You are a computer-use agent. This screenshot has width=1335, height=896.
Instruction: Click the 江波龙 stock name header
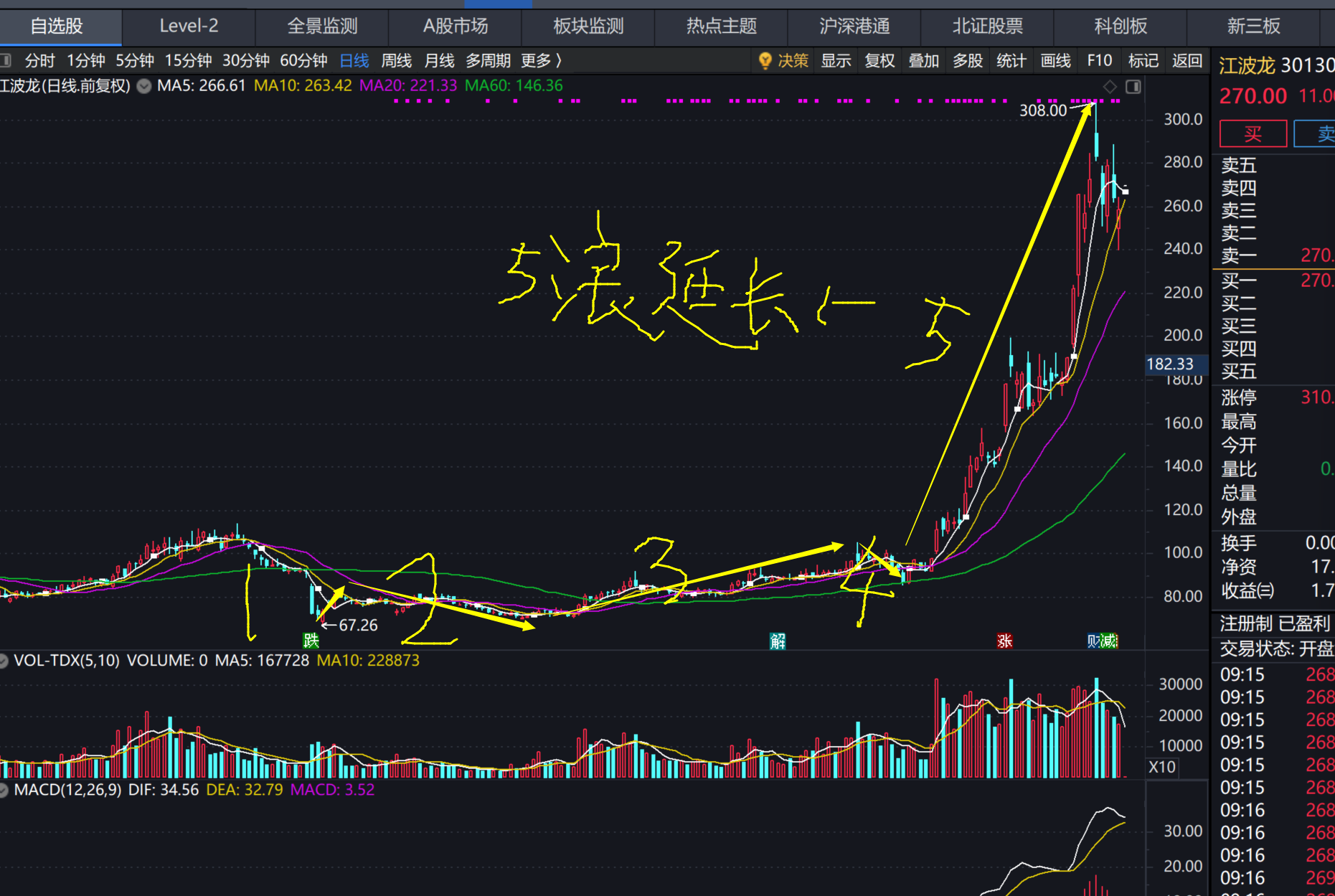coord(1247,66)
